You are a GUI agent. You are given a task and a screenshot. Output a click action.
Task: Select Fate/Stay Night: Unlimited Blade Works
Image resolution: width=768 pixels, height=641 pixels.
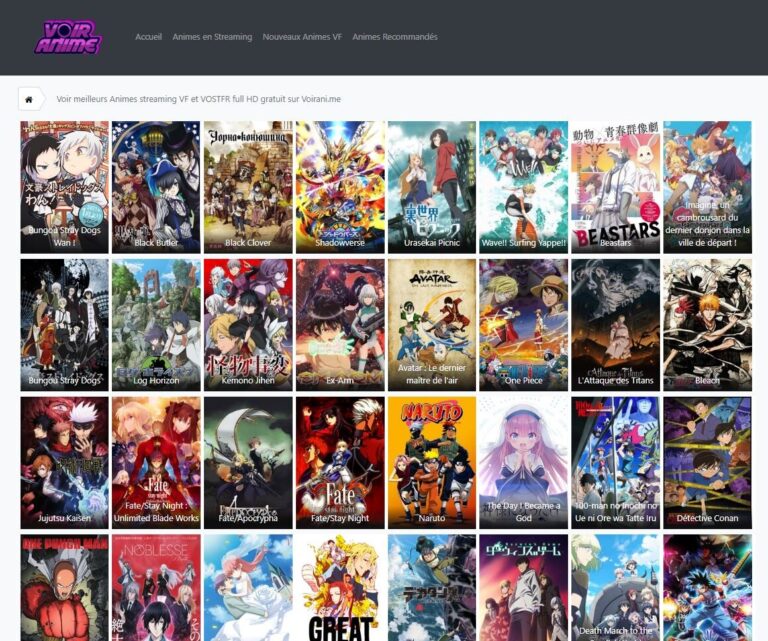point(156,463)
